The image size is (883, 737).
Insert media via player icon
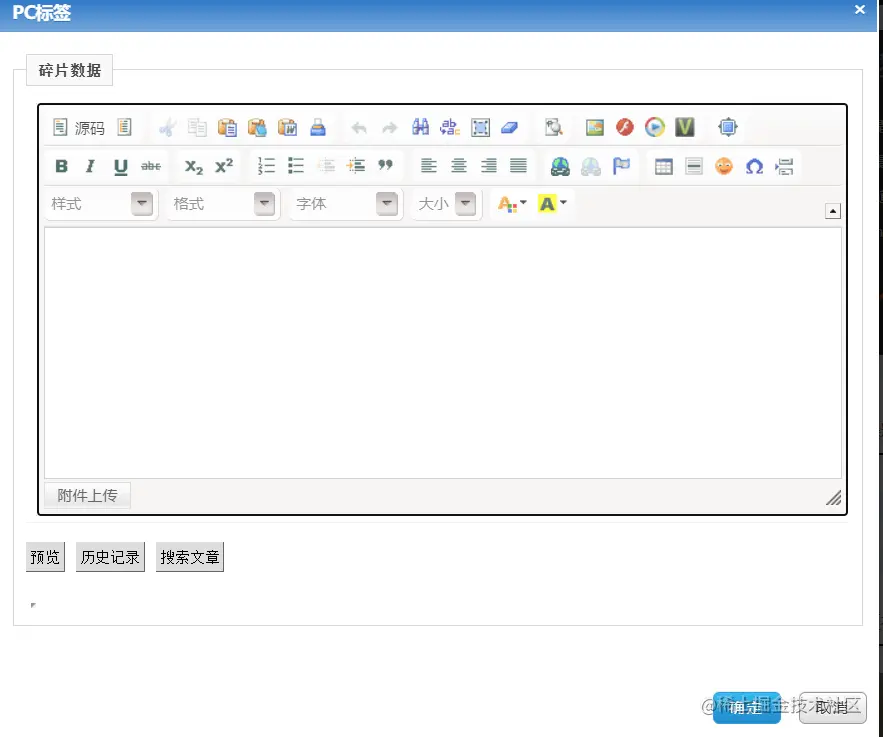pos(655,128)
